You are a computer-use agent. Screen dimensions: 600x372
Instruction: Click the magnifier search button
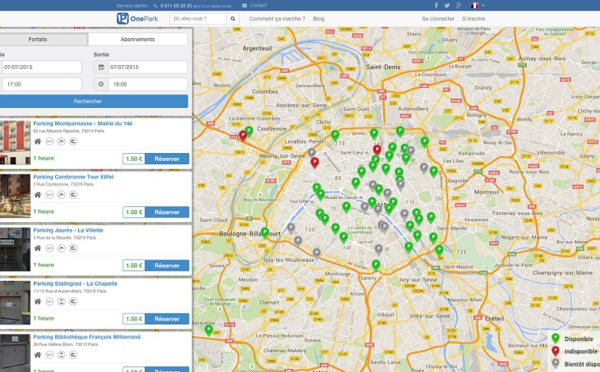[x=233, y=18]
